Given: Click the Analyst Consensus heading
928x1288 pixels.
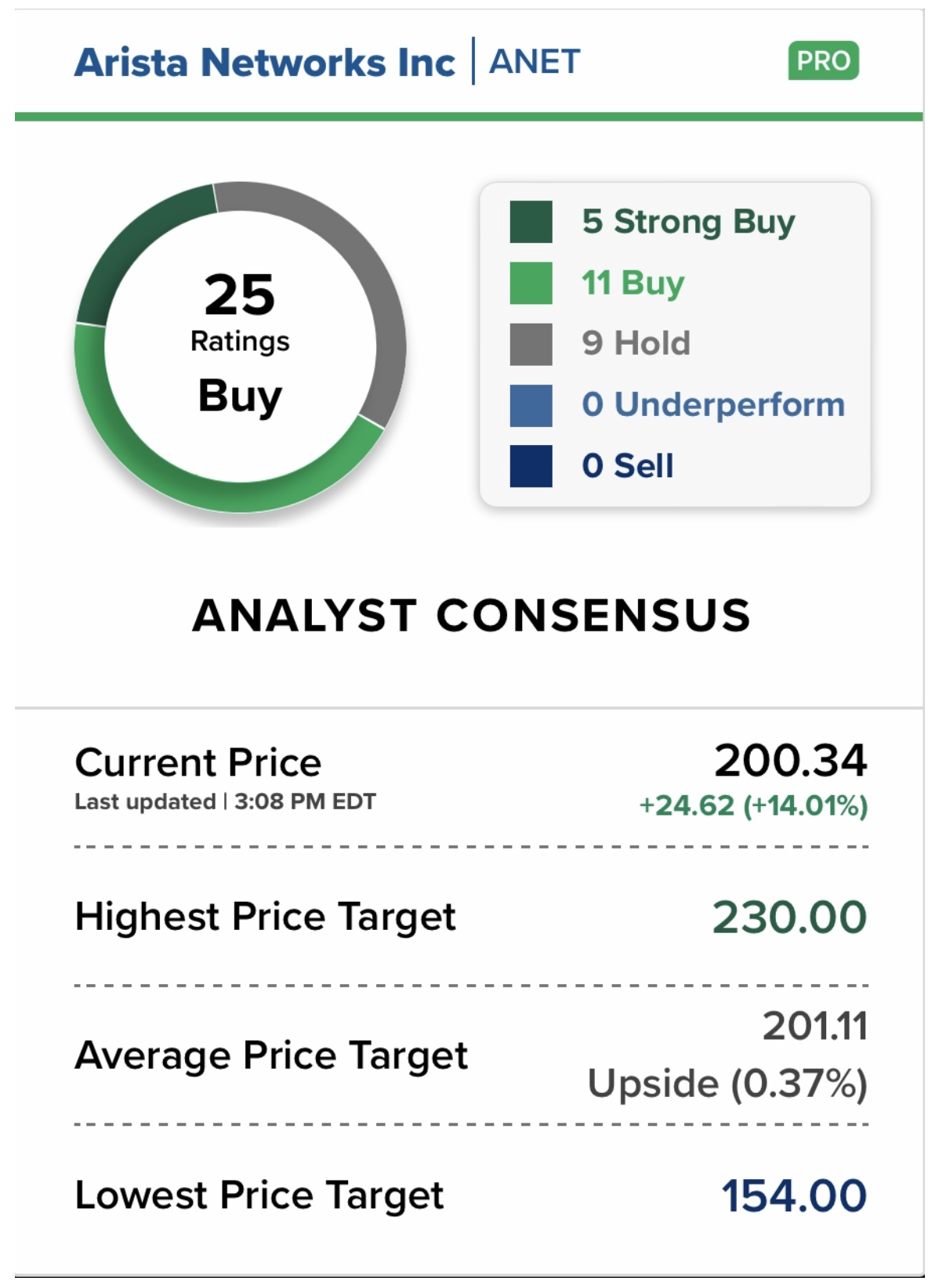Looking at the screenshot, I should click(472, 615).
